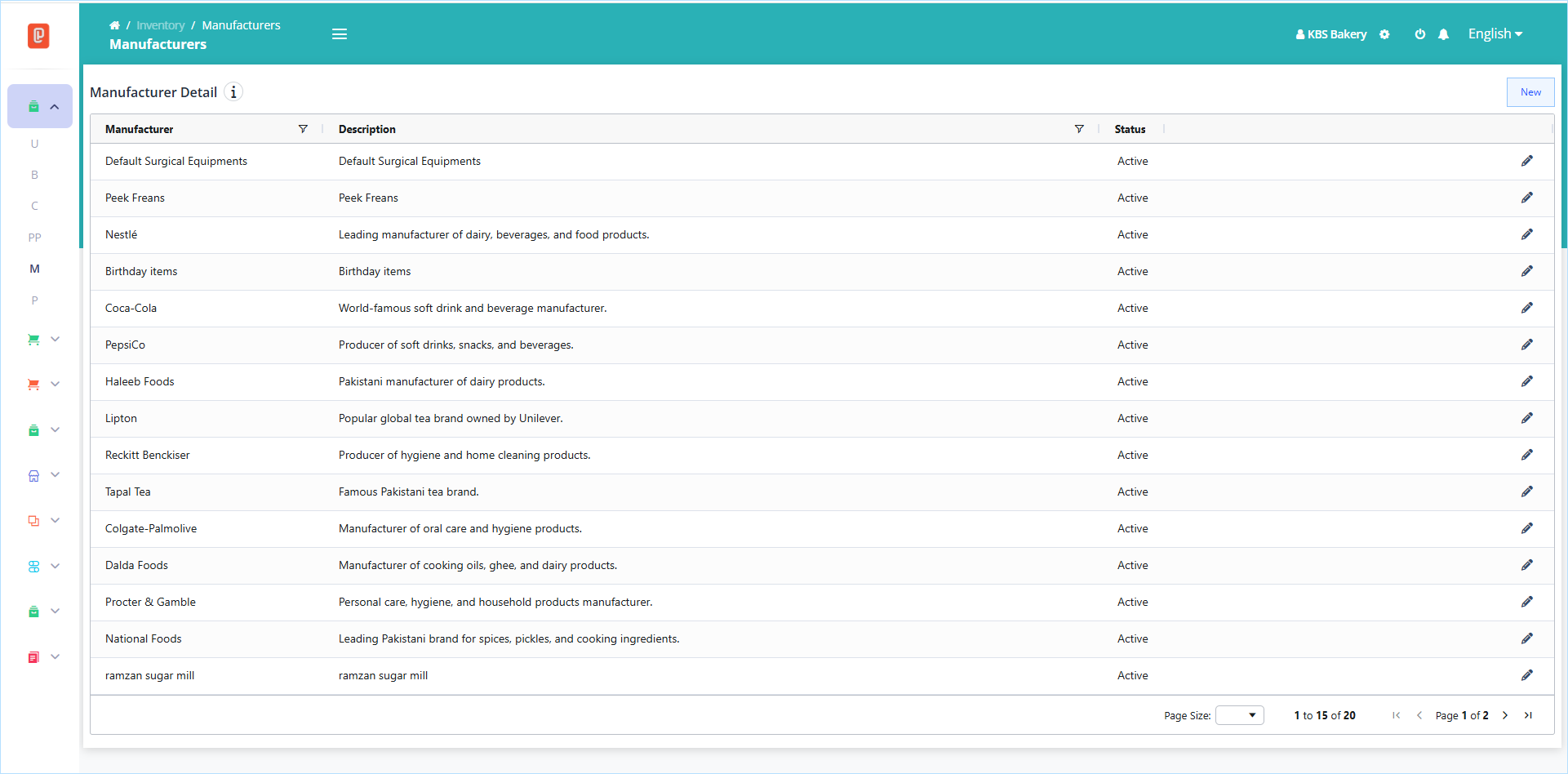Image resolution: width=1568 pixels, height=774 pixels.
Task: Click the edit pencil for Nestlé row
Action: coord(1526,234)
